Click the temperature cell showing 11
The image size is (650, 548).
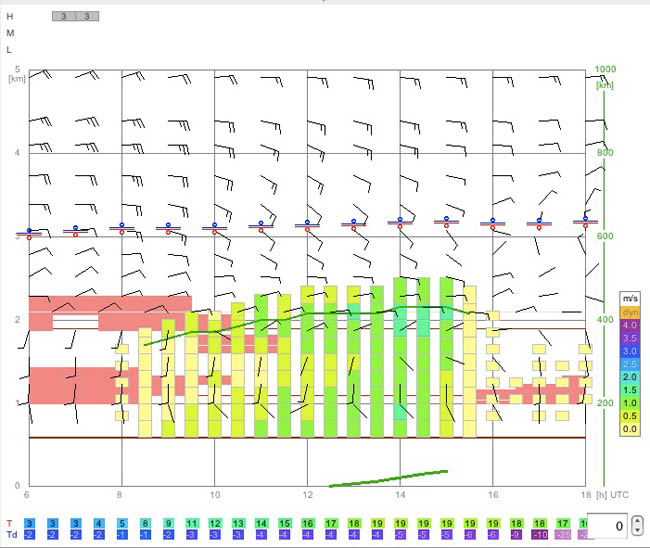pos(192,524)
